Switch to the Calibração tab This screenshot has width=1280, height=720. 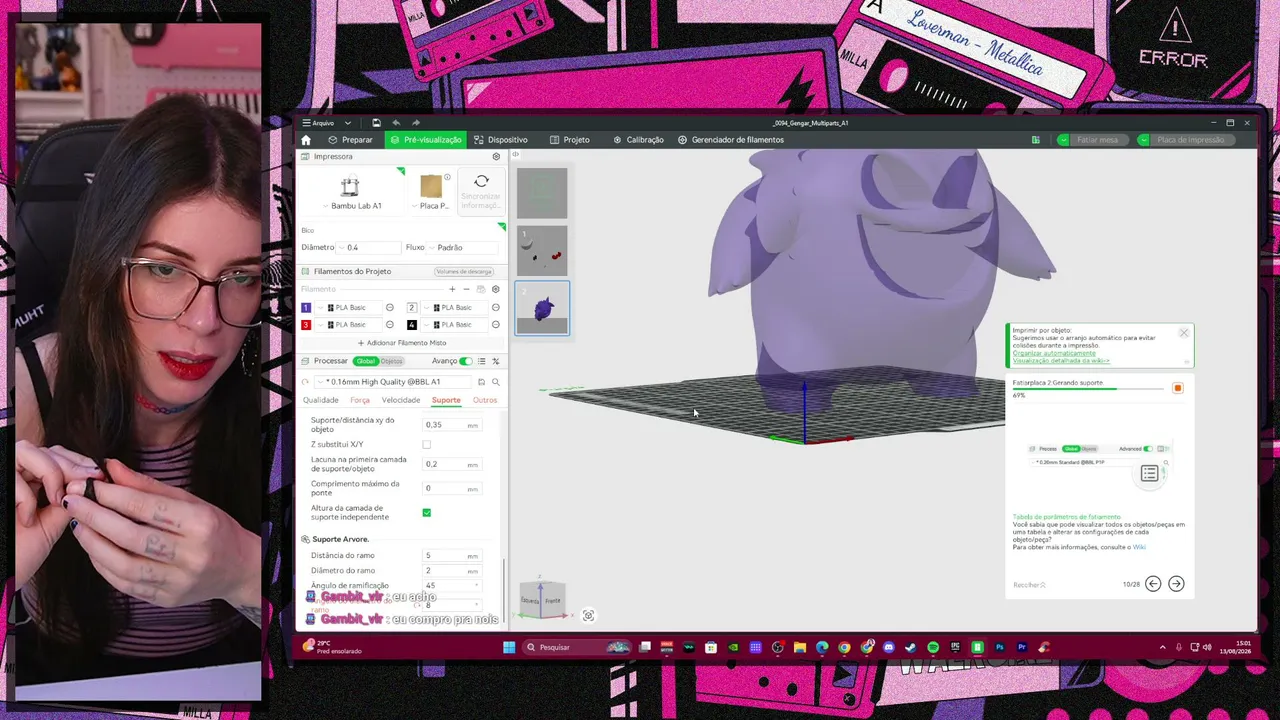point(638,140)
